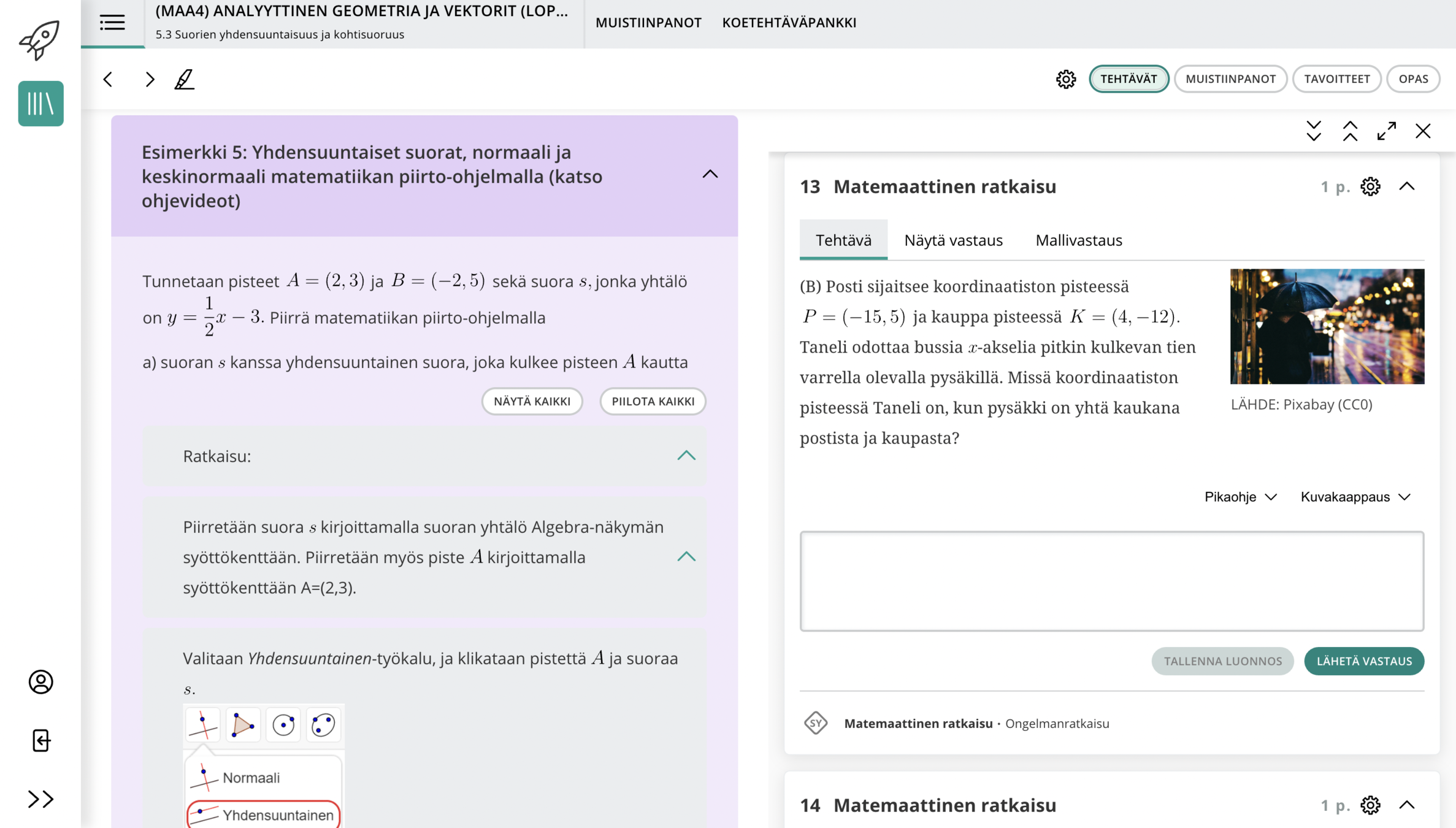1456x828 pixels.
Task: Click the LÄHETÄ VASTAUS button
Action: coord(1364,661)
